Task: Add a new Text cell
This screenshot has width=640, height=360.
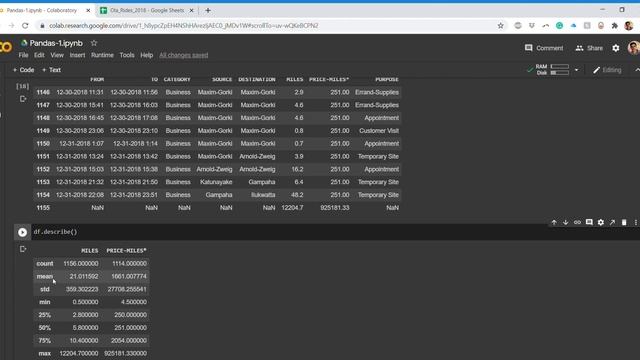Action: click(x=51, y=70)
